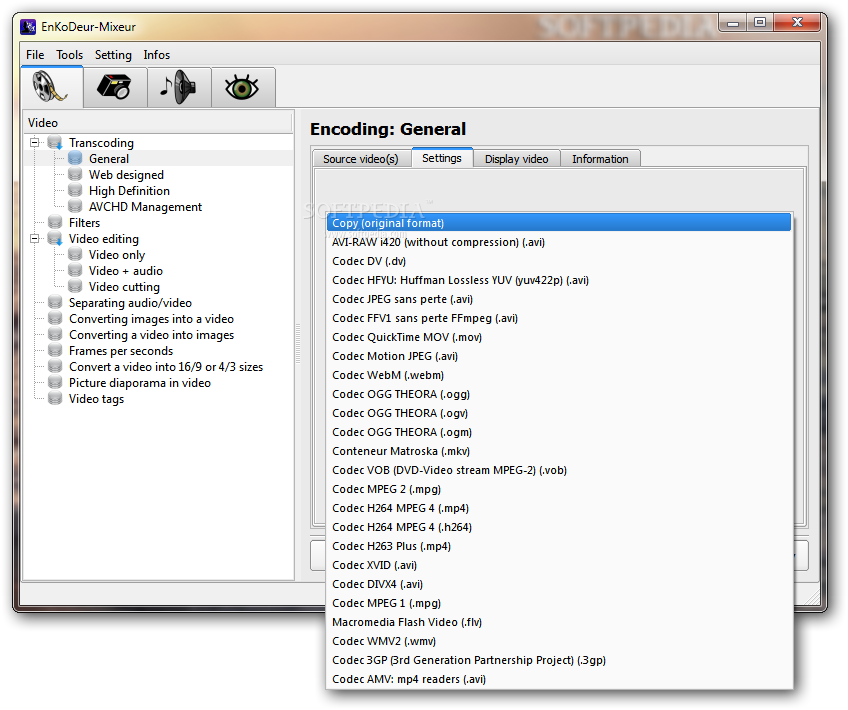
Task: Choose Codec AMV: mp4 readers (.avi)
Action: tap(559, 679)
